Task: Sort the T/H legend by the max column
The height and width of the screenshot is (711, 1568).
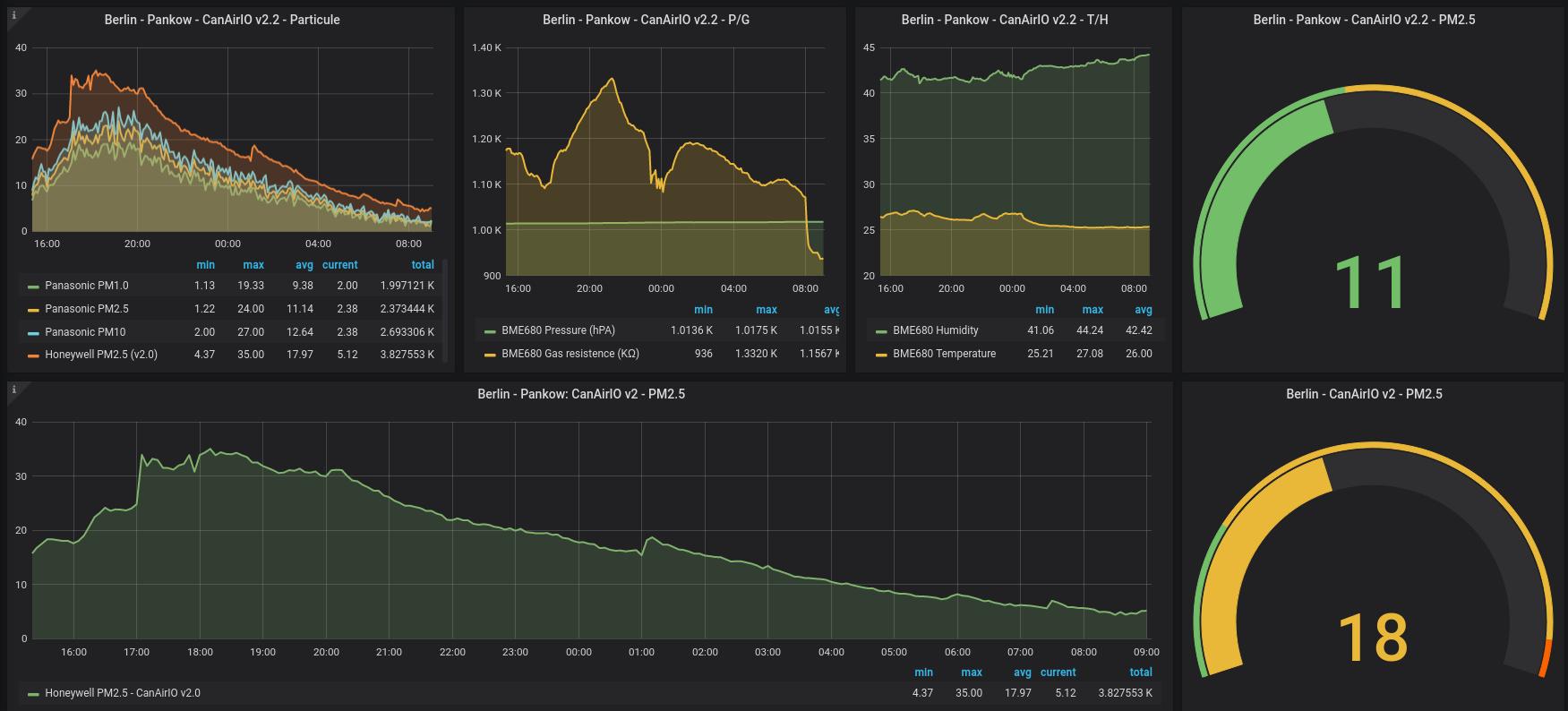Action: (x=1092, y=310)
